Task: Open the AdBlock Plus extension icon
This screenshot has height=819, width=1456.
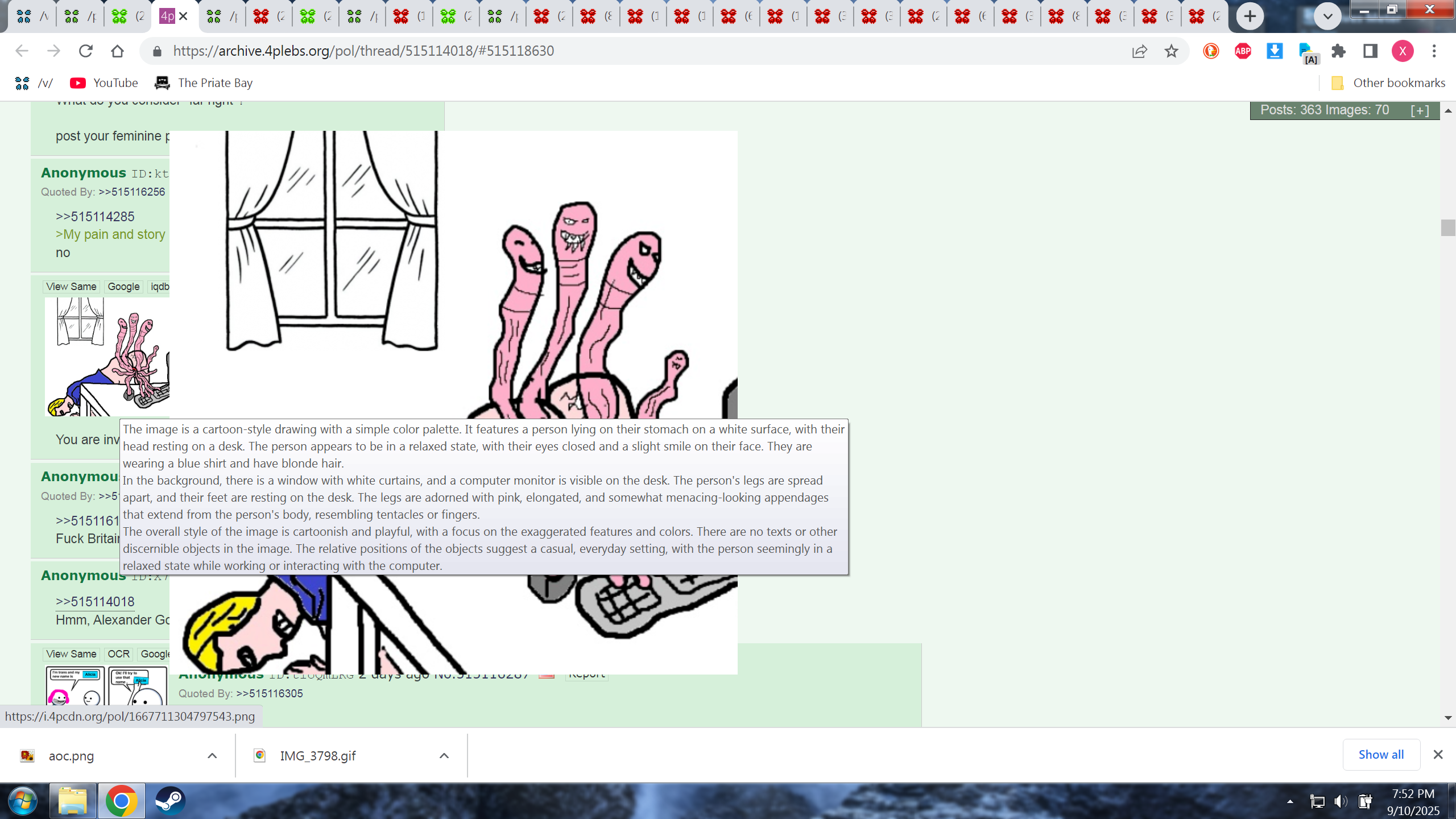Action: [x=1243, y=51]
